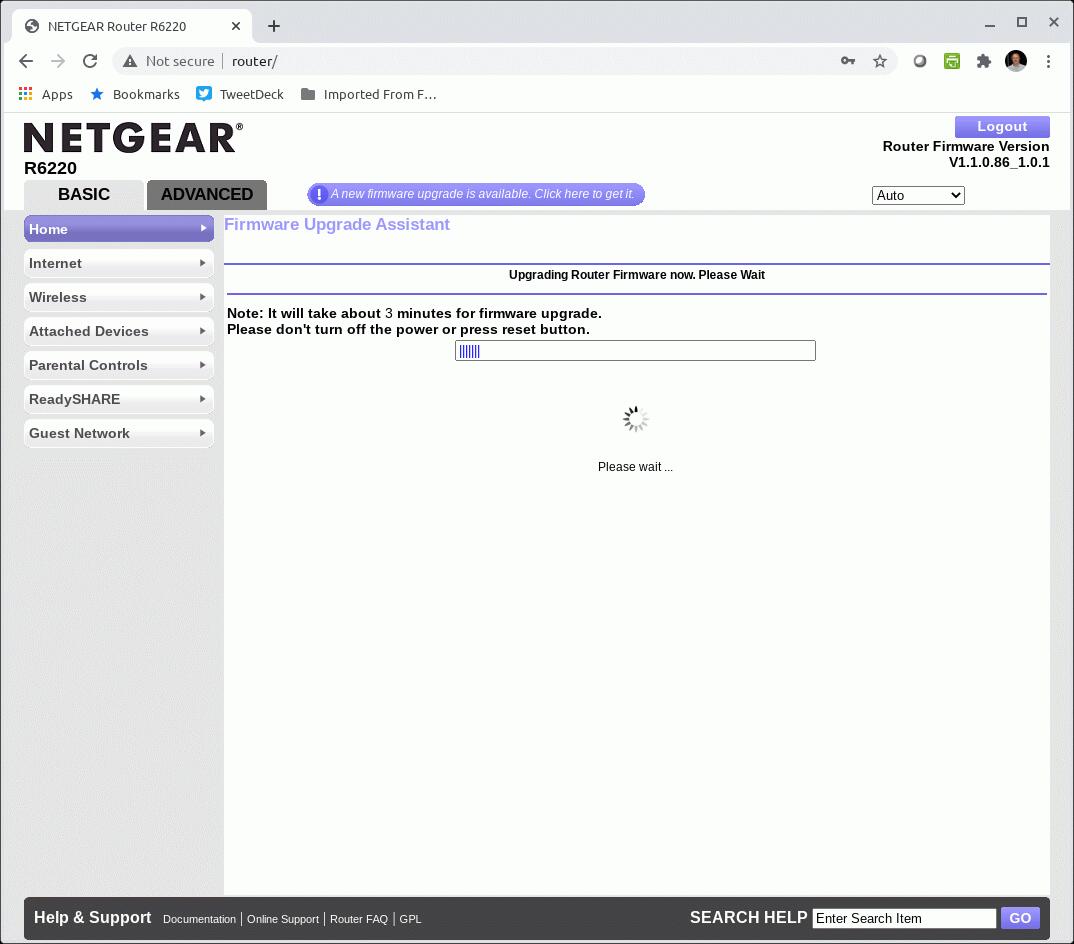Click the Logout button
This screenshot has height=944, width=1074.
pyautogui.click(x=1002, y=127)
